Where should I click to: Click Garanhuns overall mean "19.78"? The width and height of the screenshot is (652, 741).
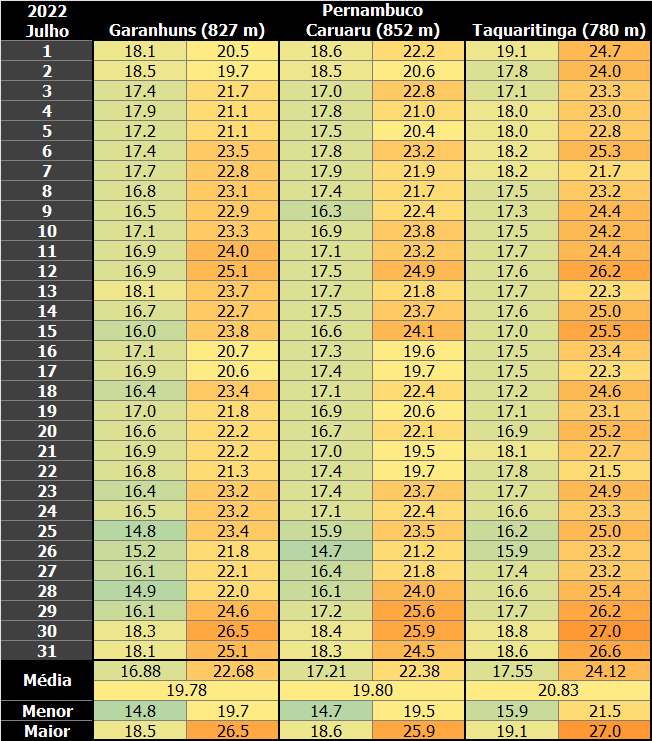(x=187, y=690)
